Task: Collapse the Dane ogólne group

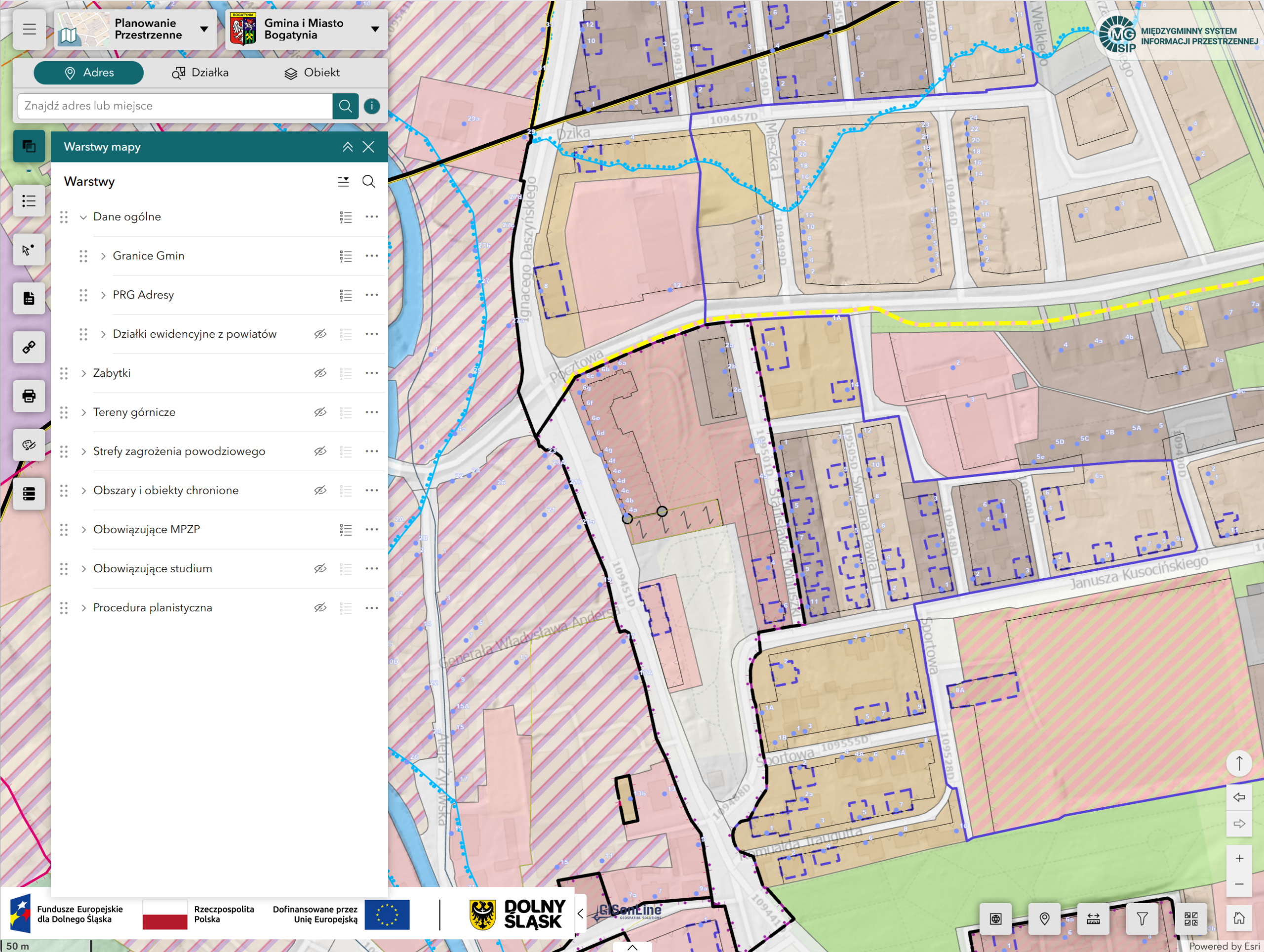Action: (83, 217)
